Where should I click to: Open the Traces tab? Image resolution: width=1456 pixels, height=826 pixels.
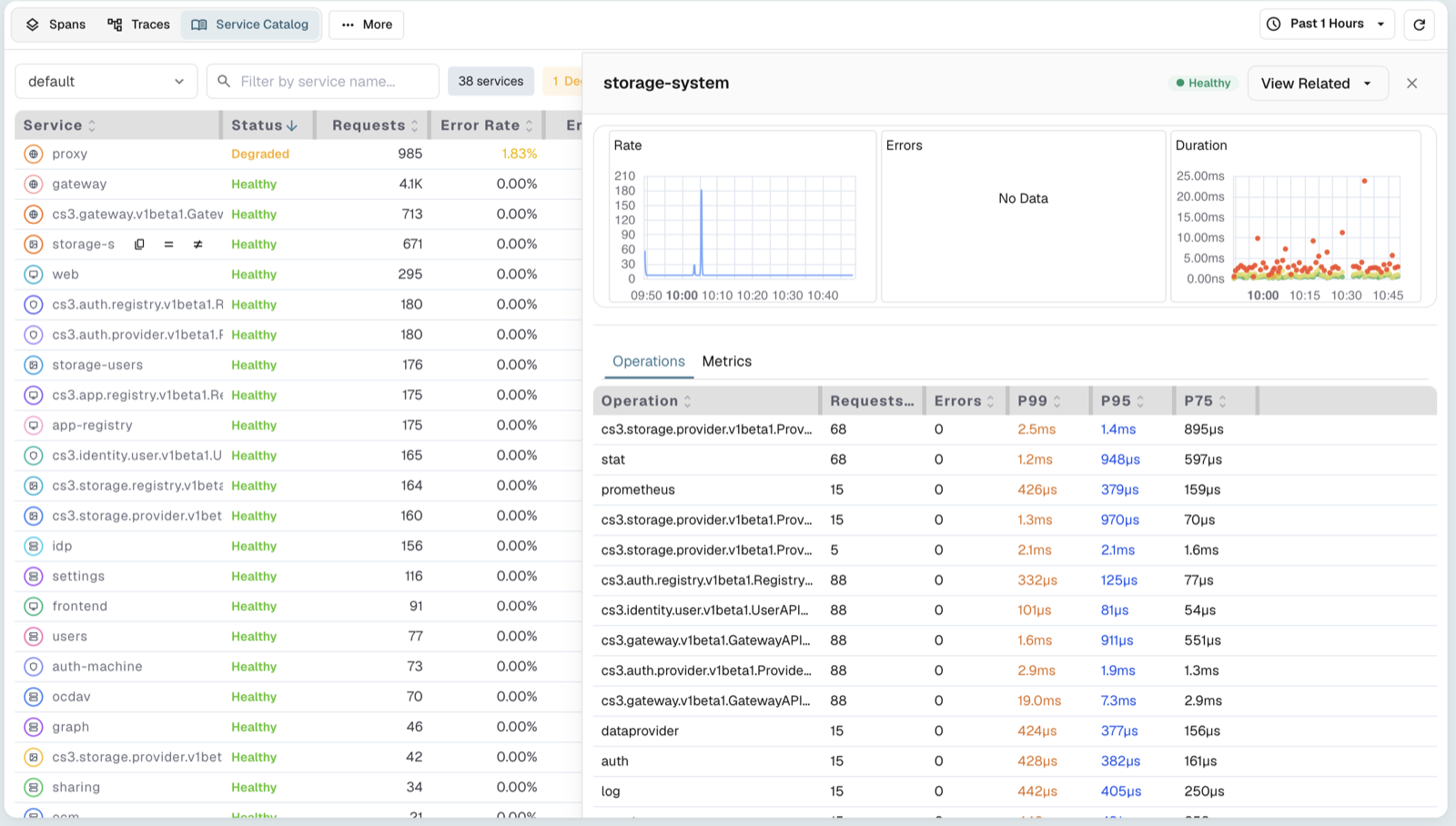coord(138,25)
